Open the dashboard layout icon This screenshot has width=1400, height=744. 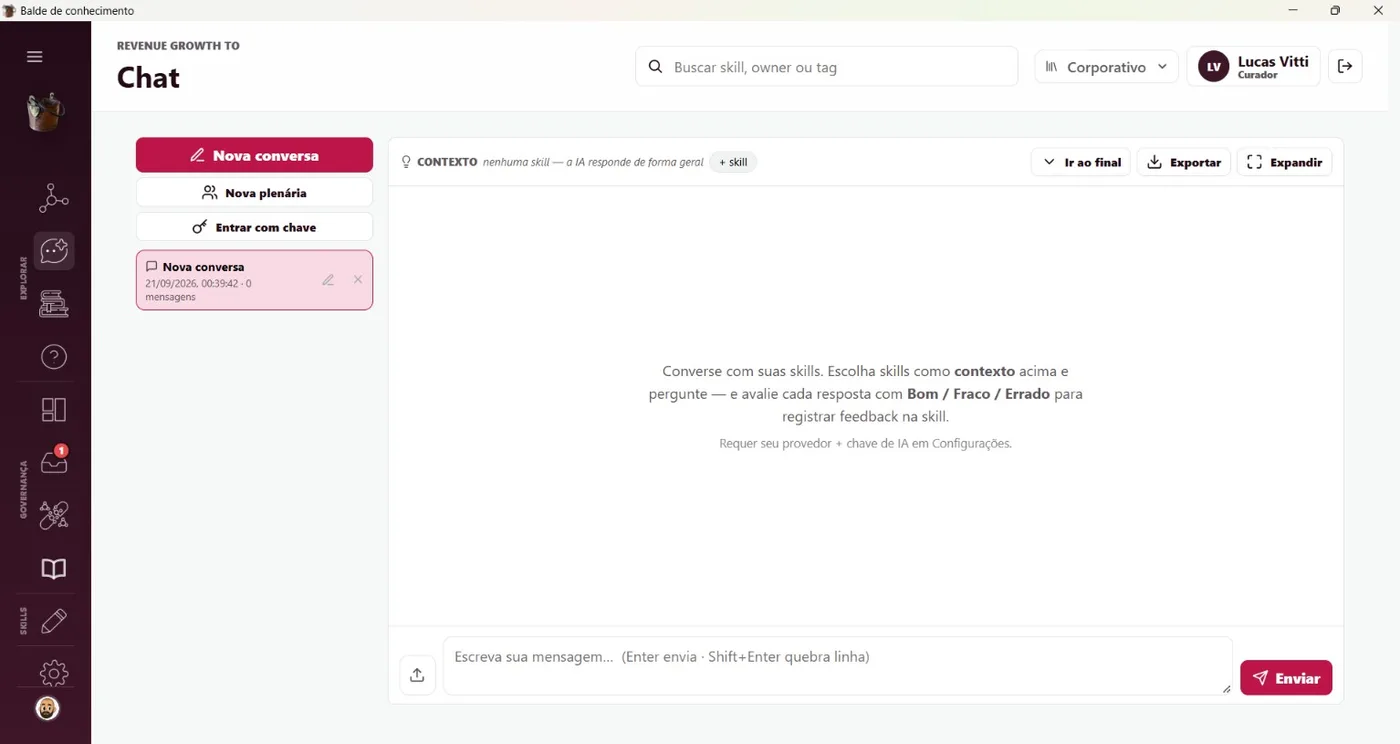coord(54,409)
